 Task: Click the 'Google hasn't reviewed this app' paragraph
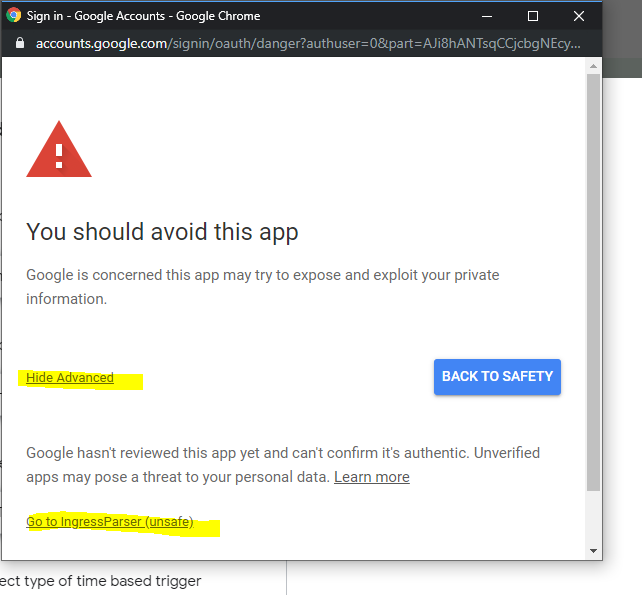click(283, 465)
